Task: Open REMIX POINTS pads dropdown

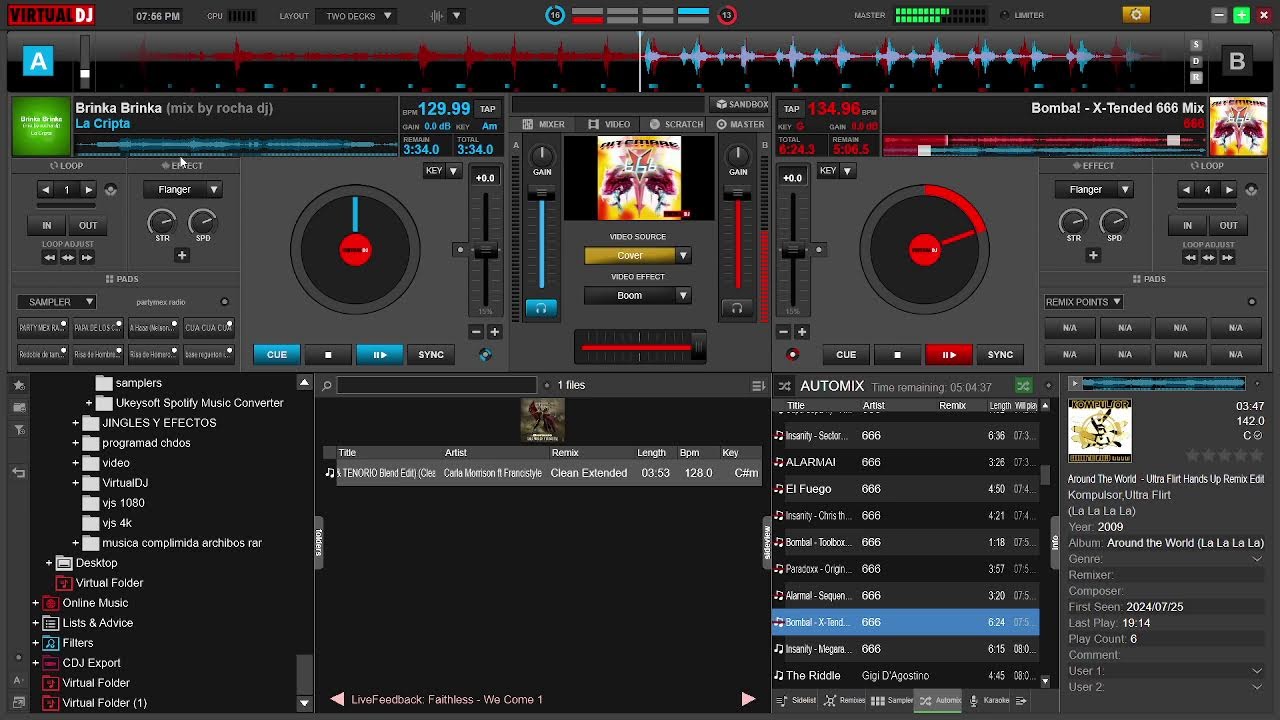Action: (1084, 301)
